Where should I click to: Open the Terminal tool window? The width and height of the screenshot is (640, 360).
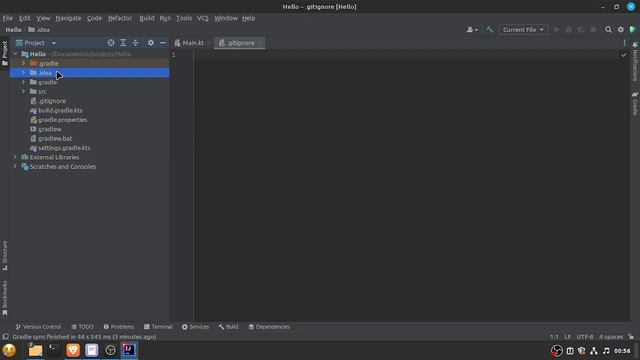tap(158, 327)
